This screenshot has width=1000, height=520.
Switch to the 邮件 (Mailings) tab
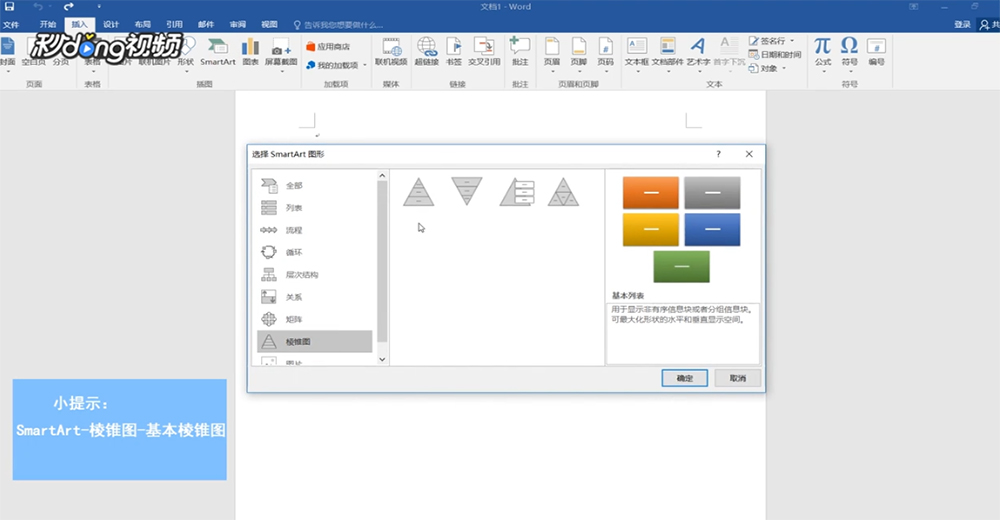point(206,24)
